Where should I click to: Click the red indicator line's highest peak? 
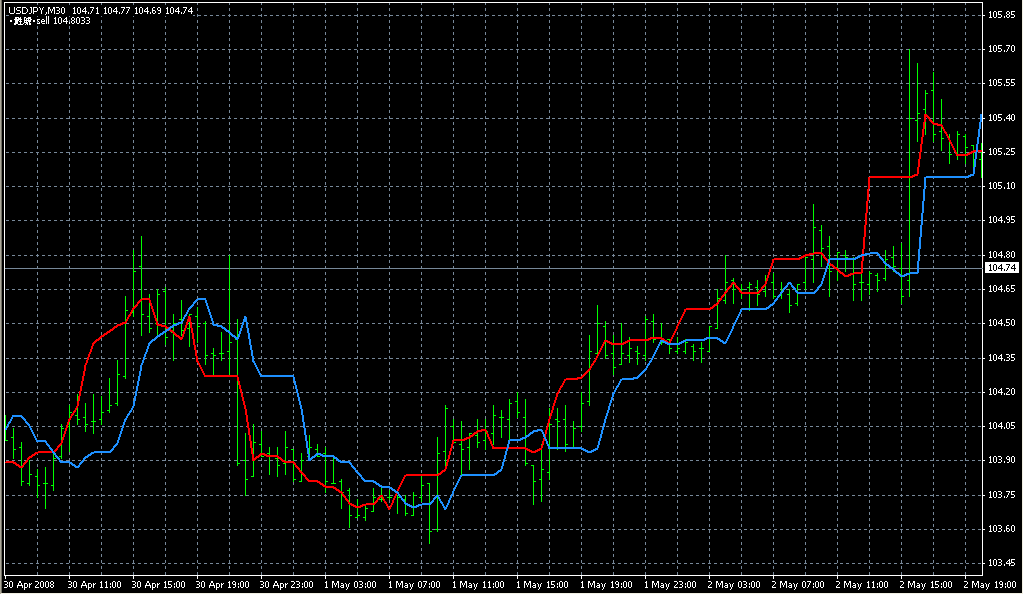pyautogui.click(x=925, y=114)
